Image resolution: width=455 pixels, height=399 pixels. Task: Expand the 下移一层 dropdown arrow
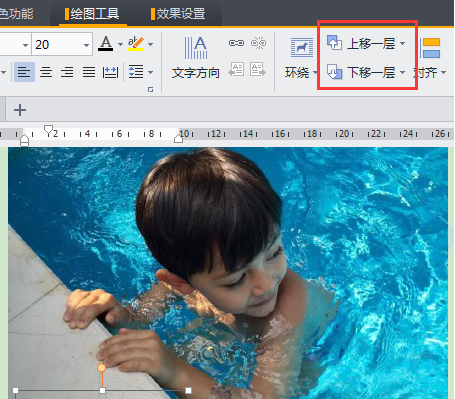(x=402, y=72)
